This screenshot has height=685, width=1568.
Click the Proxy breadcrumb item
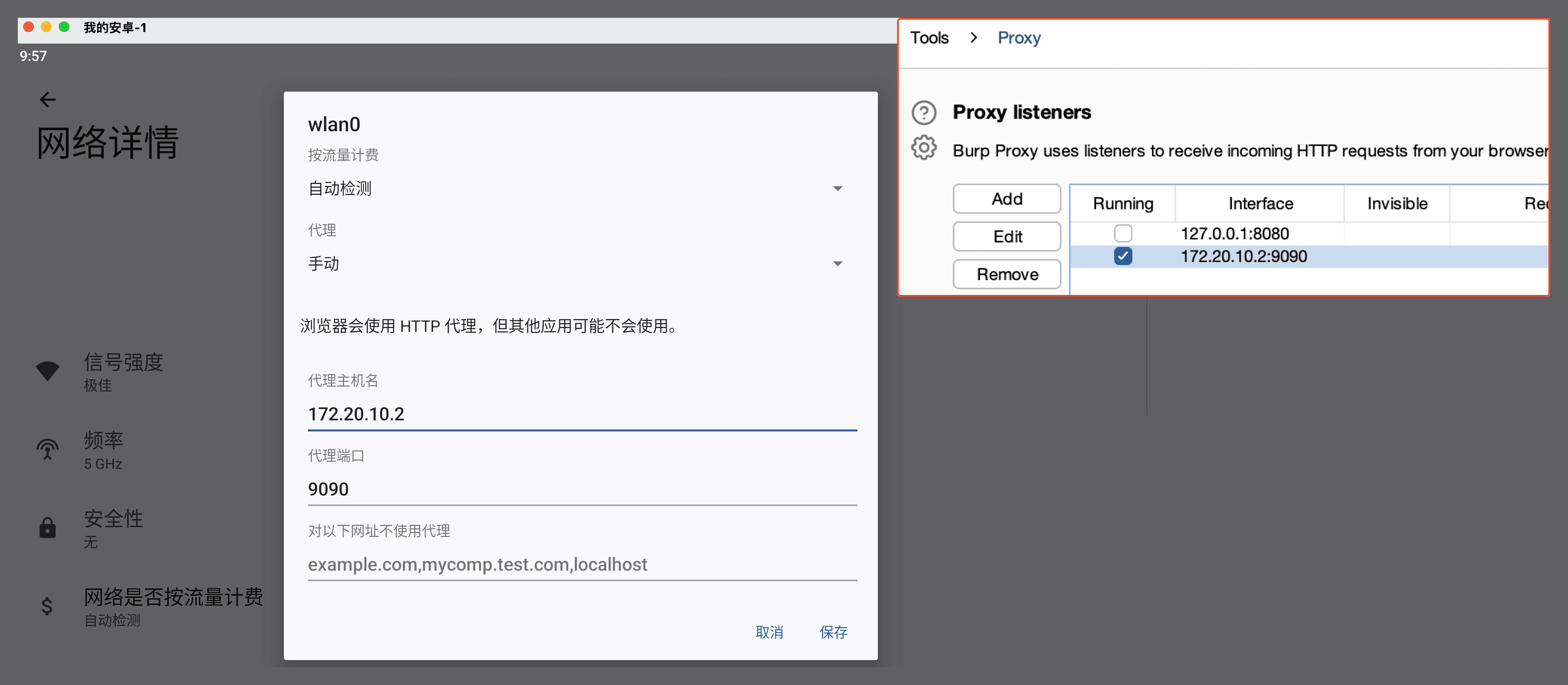tap(1018, 38)
